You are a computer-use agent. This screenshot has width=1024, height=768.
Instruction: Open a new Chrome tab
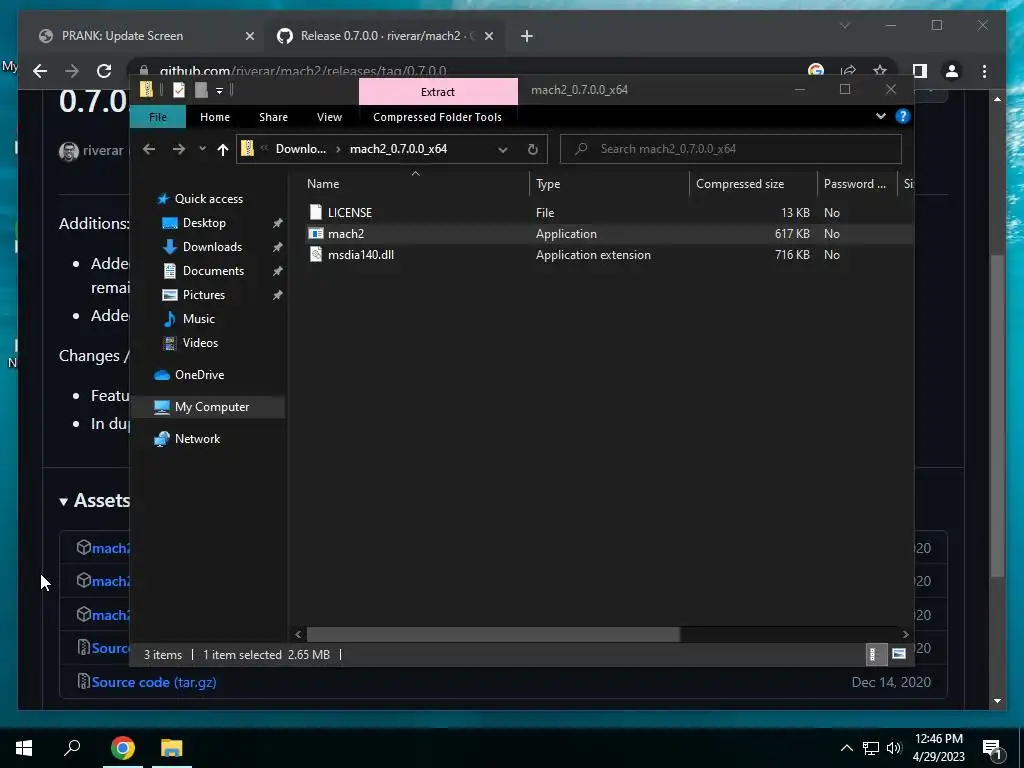tap(527, 36)
